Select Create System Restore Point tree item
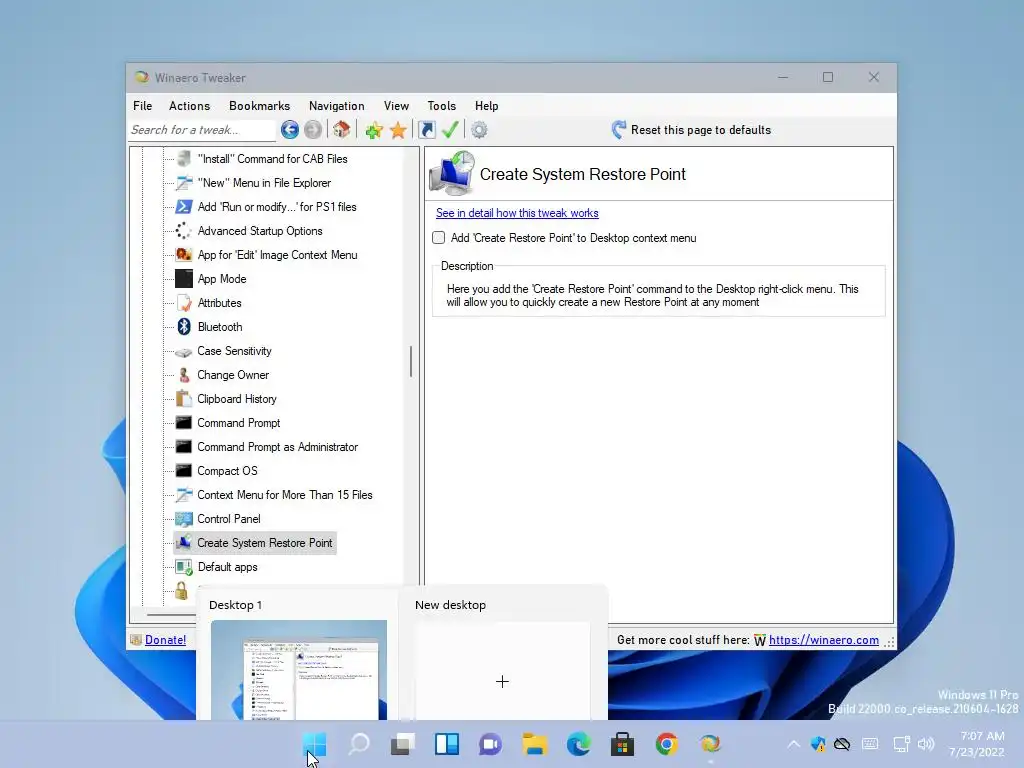Viewport: 1024px width, 768px height. (x=264, y=543)
